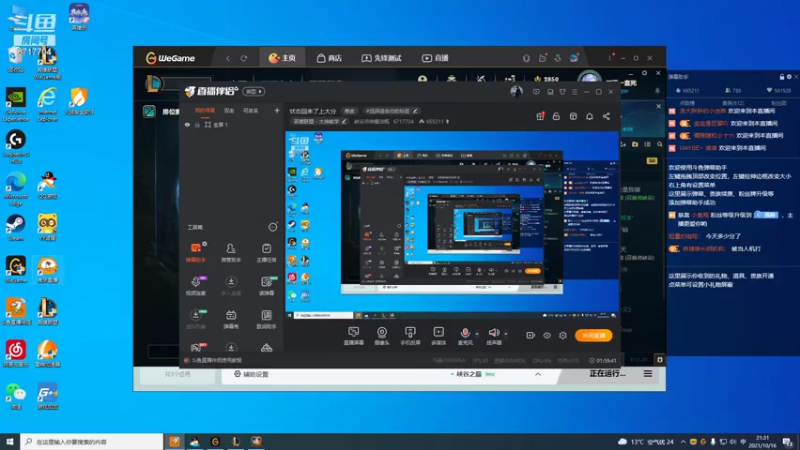Toggle visibility eye of 全屏1 source
This screenshot has width=800, height=450.
187,124
